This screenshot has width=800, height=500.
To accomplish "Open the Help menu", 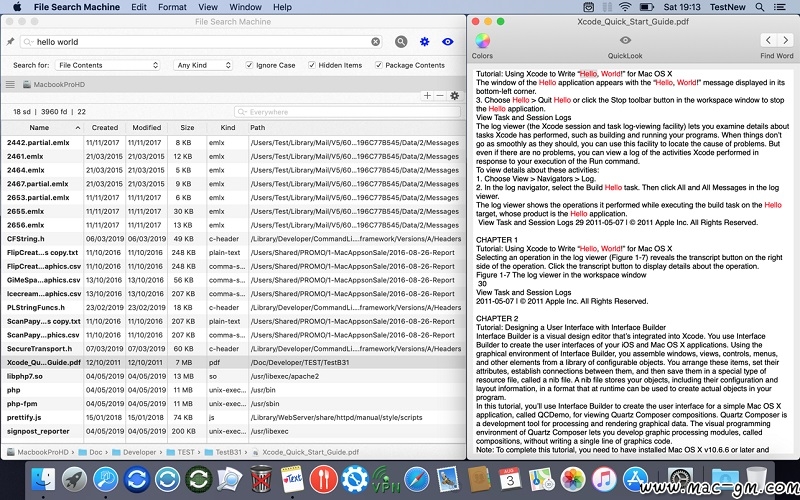I will pyautogui.click(x=282, y=7).
